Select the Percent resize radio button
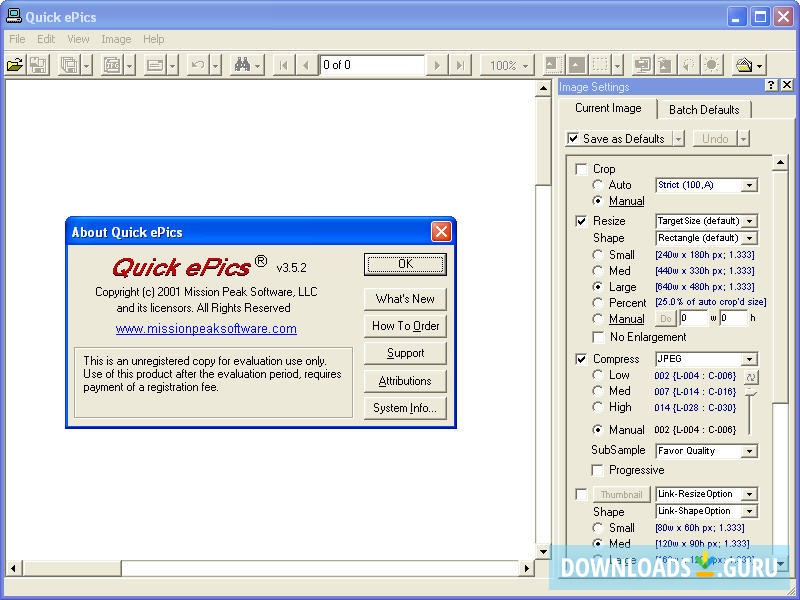The image size is (800, 600). [597, 303]
